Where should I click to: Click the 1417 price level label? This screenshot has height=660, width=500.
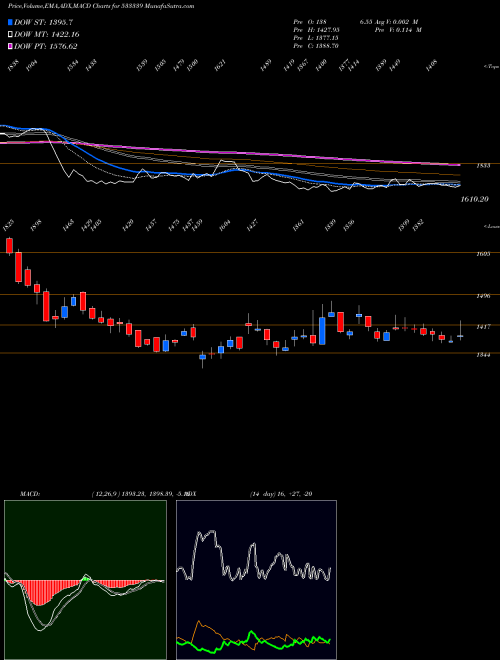[483, 326]
